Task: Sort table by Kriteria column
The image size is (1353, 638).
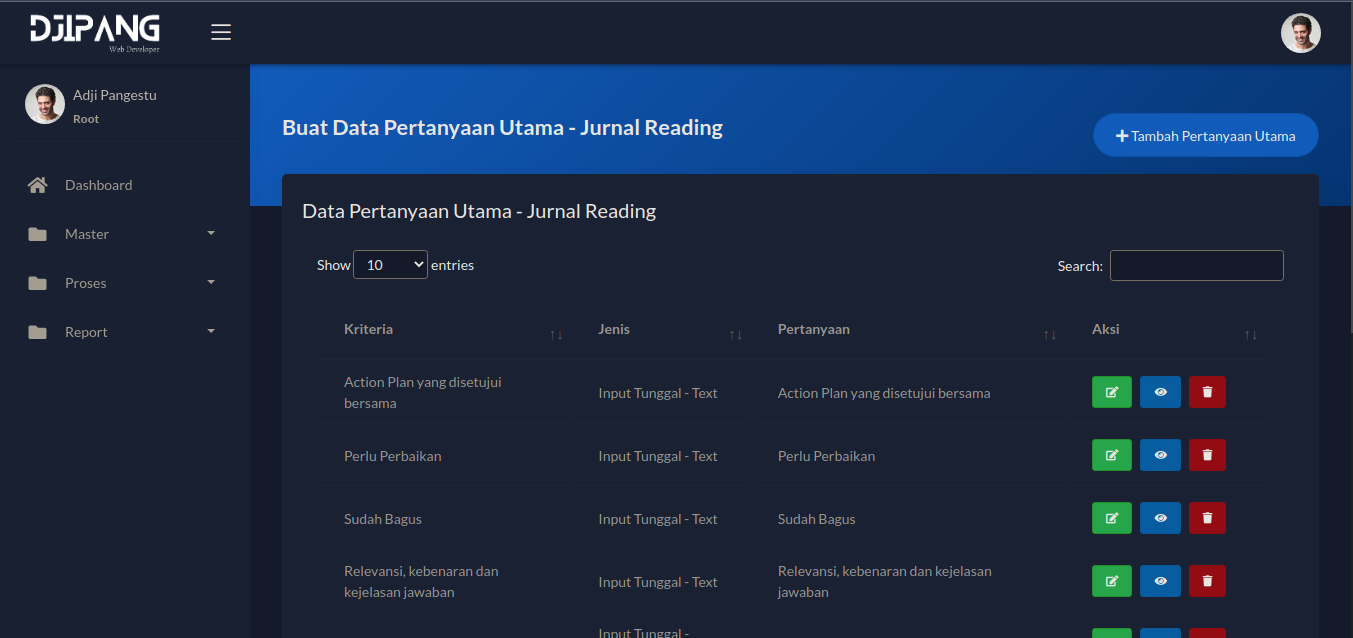Action: coord(446,330)
